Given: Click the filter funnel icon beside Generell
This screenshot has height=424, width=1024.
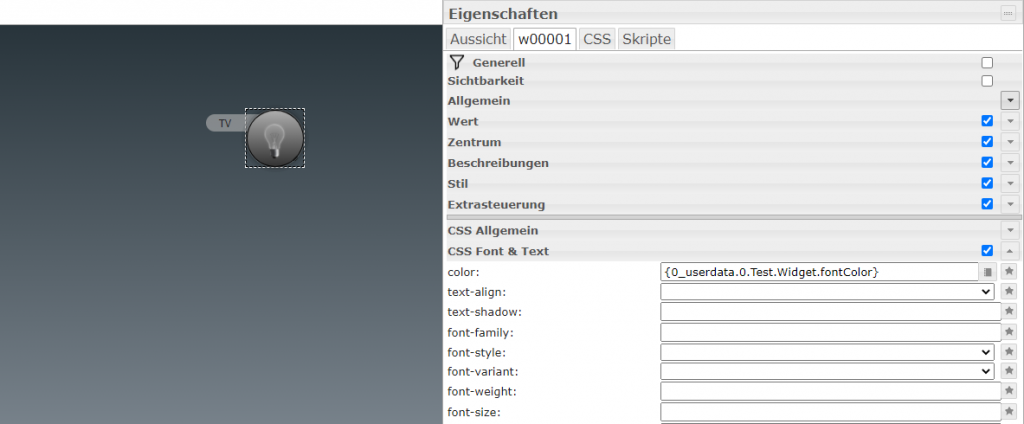Looking at the screenshot, I should click(457, 62).
